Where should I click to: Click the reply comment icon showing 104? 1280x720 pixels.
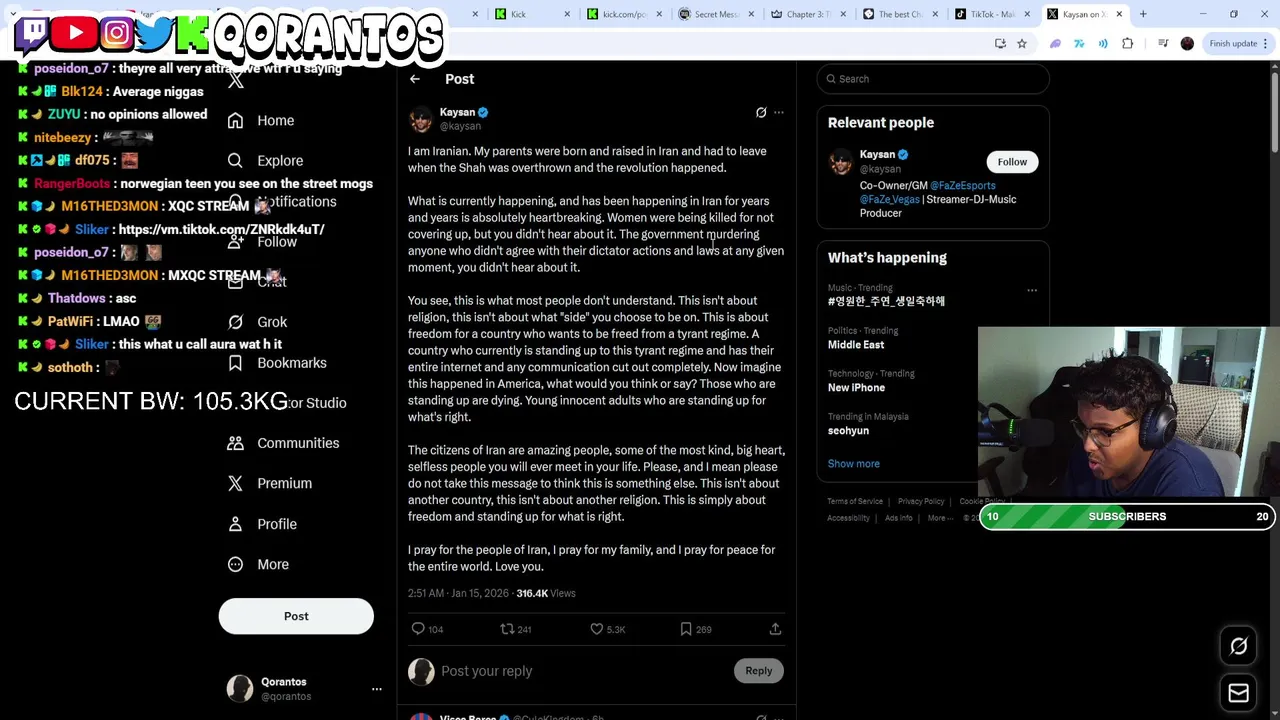click(419, 629)
